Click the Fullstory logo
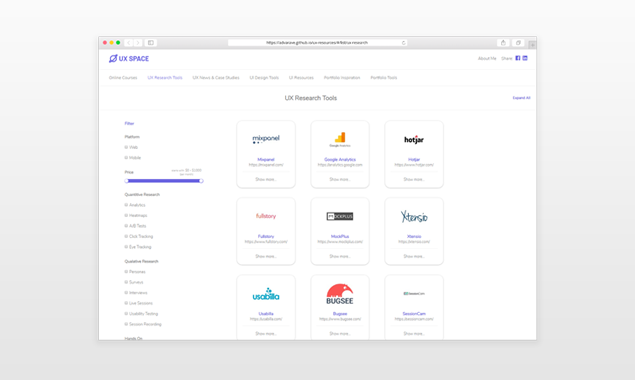This screenshot has width=635, height=380. [266, 216]
